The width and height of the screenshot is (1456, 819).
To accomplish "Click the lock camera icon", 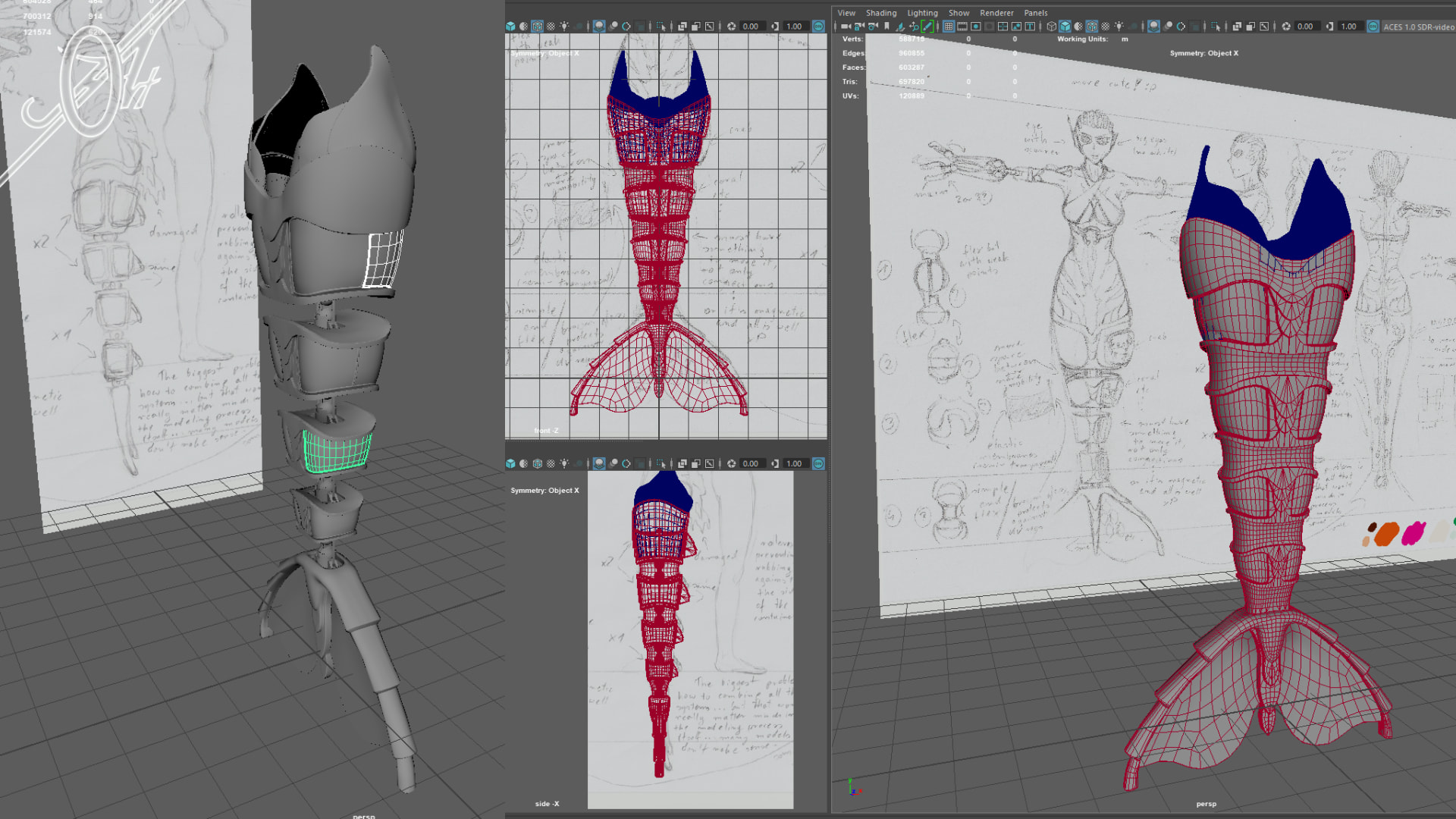I will click(x=859, y=26).
